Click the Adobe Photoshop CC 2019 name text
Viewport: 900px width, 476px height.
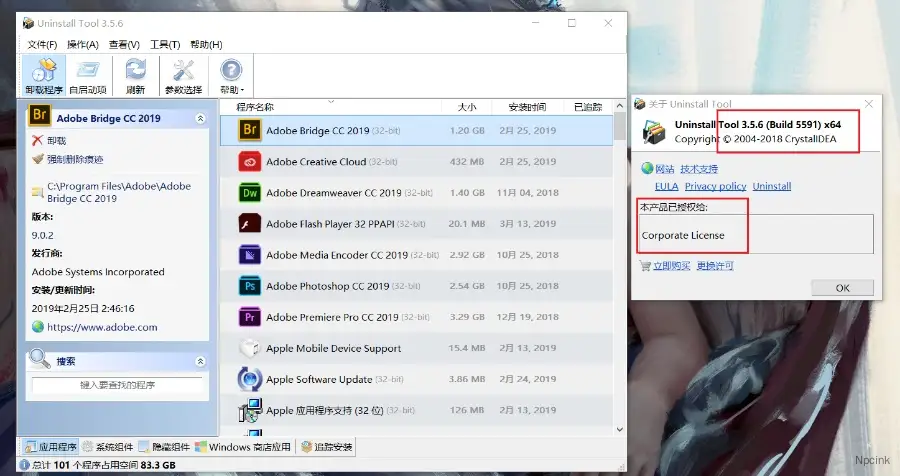(x=327, y=286)
